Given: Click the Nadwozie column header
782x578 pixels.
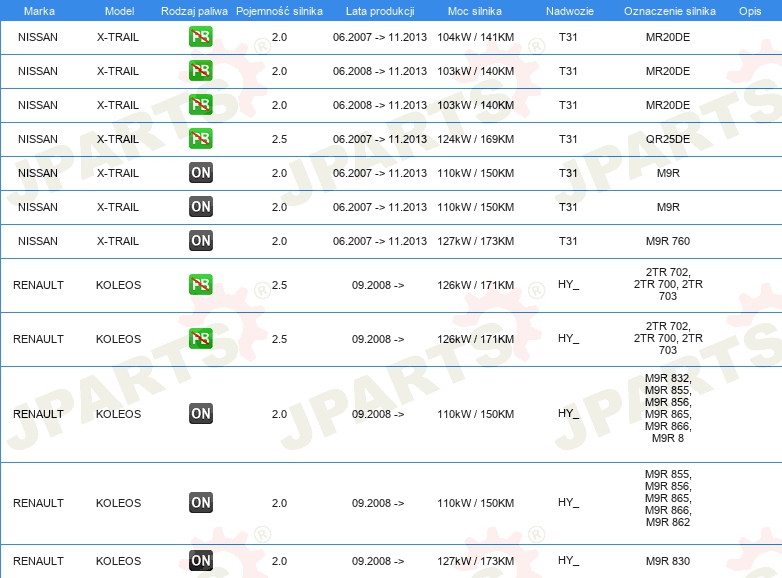Looking at the screenshot, I should click(x=570, y=11).
